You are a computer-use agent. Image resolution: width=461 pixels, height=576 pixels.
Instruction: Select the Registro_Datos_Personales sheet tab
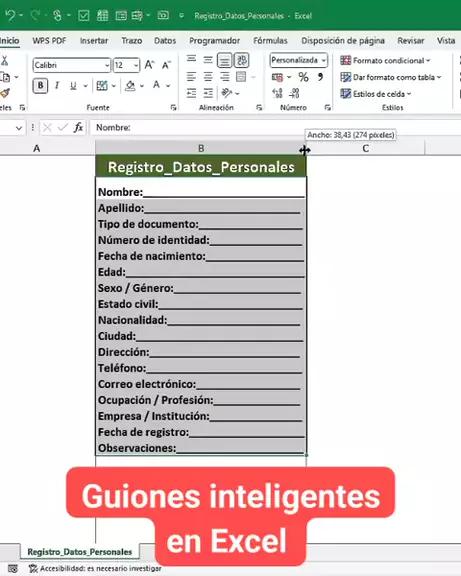pyautogui.click(x=80, y=552)
